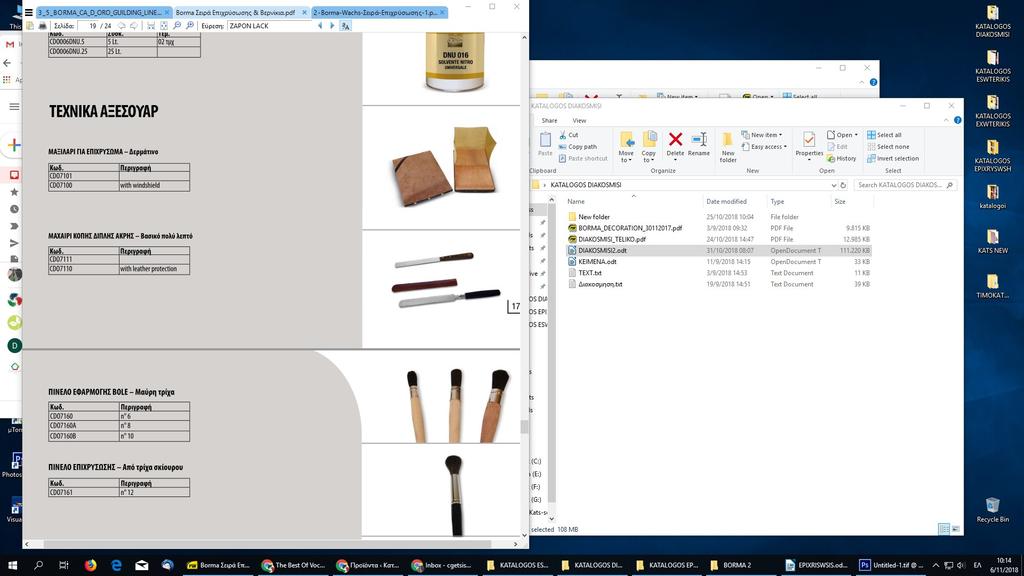Image resolution: width=1024 pixels, height=576 pixels.
Task: Select DIAKOSMISI_TELIKO.pdf file
Action: 612,240
